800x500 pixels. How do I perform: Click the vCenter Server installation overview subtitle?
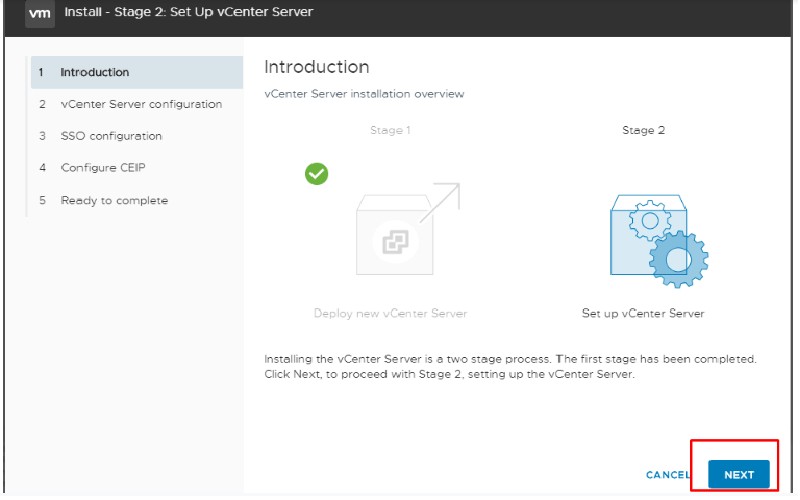[x=364, y=94]
